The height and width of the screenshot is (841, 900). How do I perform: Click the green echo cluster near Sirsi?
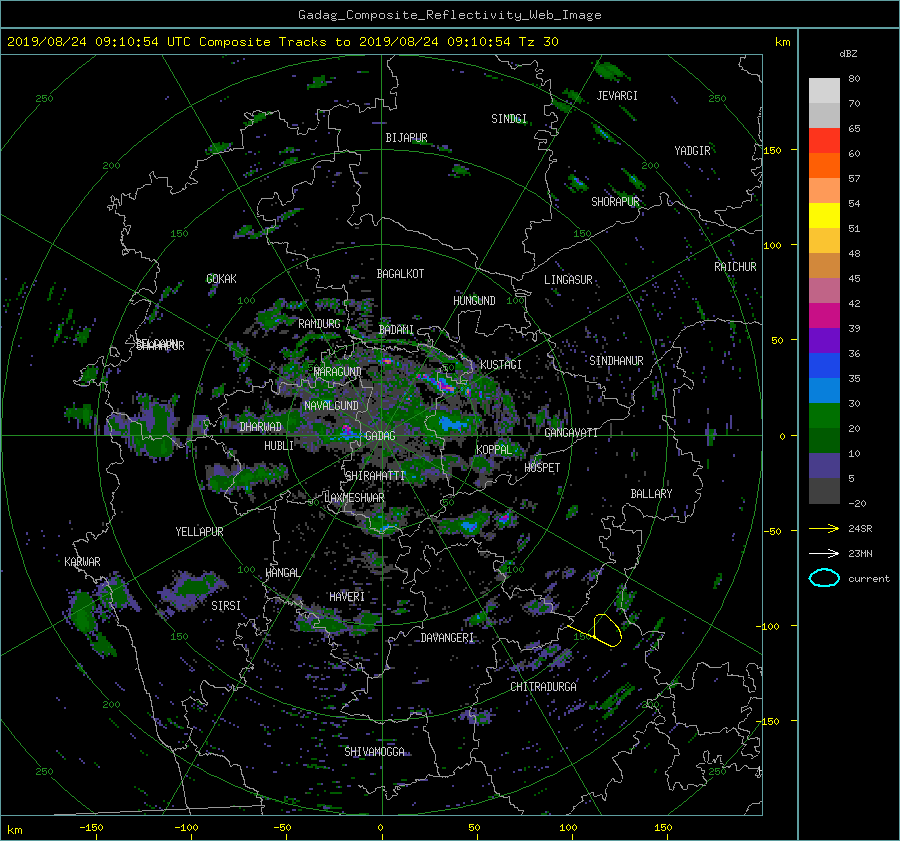click(x=194, y=589)
